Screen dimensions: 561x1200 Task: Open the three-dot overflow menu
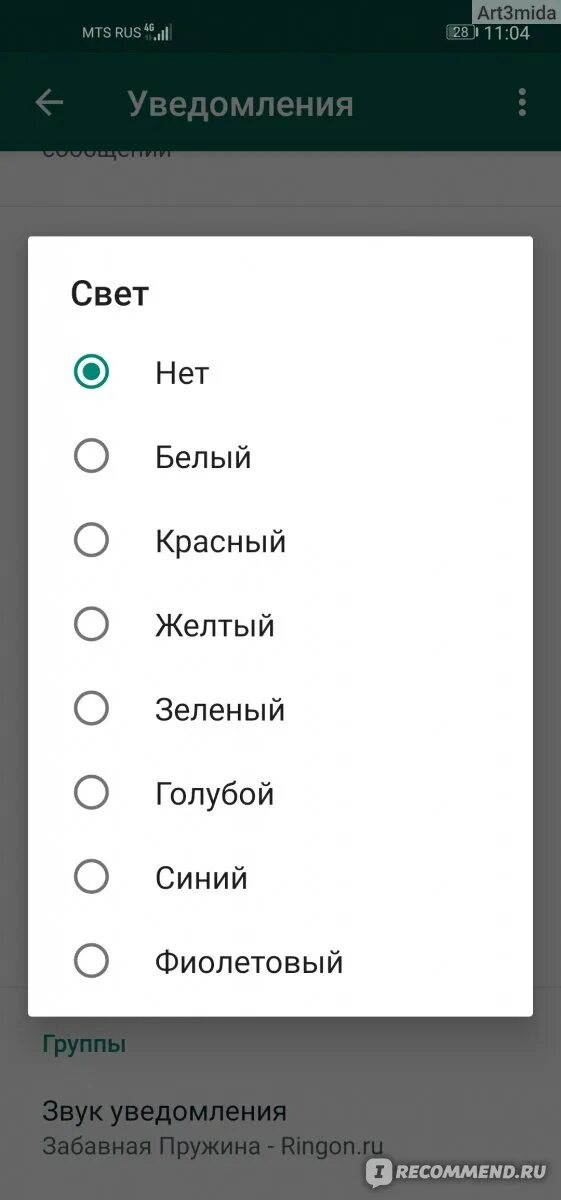[522, 102]
